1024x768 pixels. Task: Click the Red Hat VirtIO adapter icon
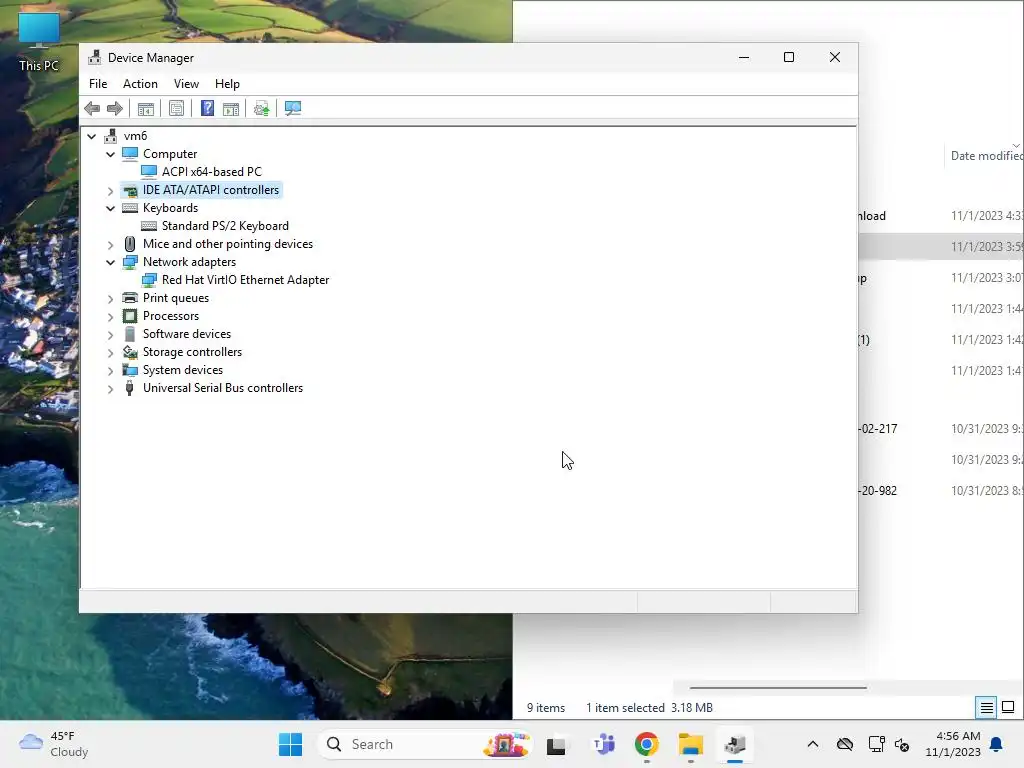[149, 280]
